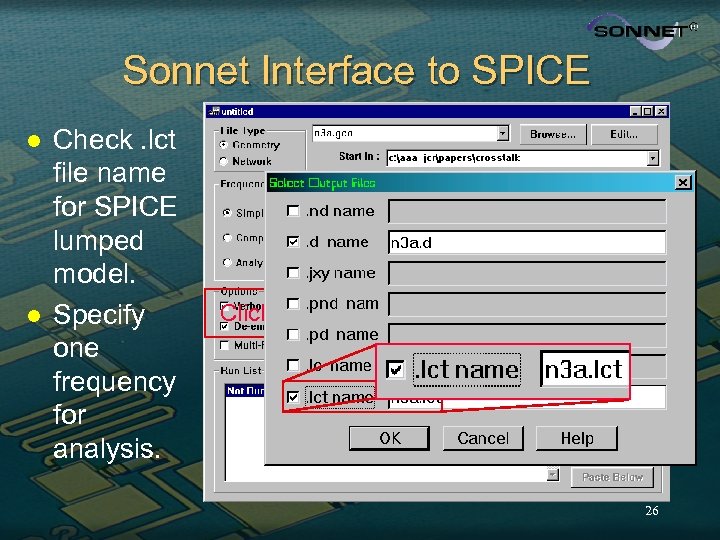Screen dimensions: 720x540
Task: Click the run list scroll down arrow
Action: (x=553, y=474)
